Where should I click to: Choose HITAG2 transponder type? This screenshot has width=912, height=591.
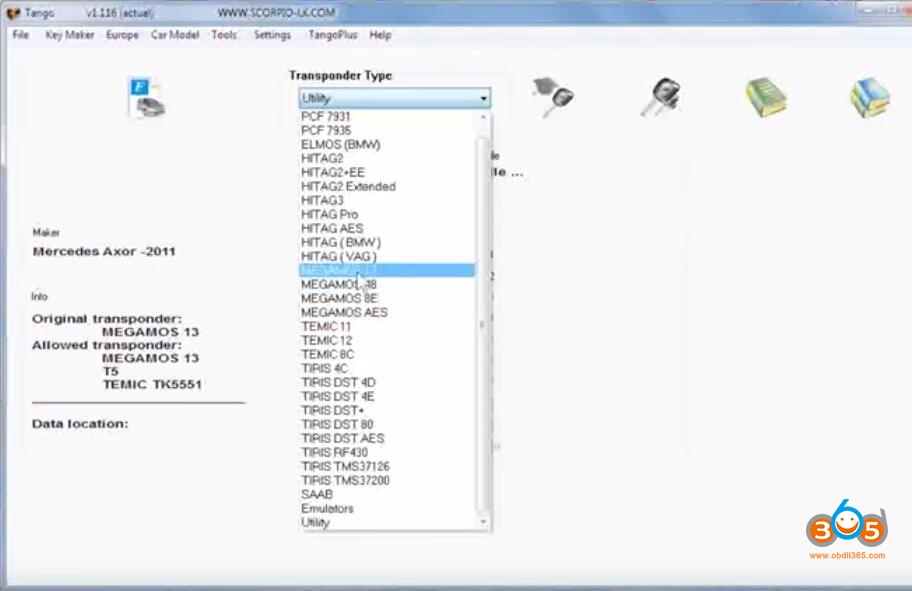coord(388,158)
